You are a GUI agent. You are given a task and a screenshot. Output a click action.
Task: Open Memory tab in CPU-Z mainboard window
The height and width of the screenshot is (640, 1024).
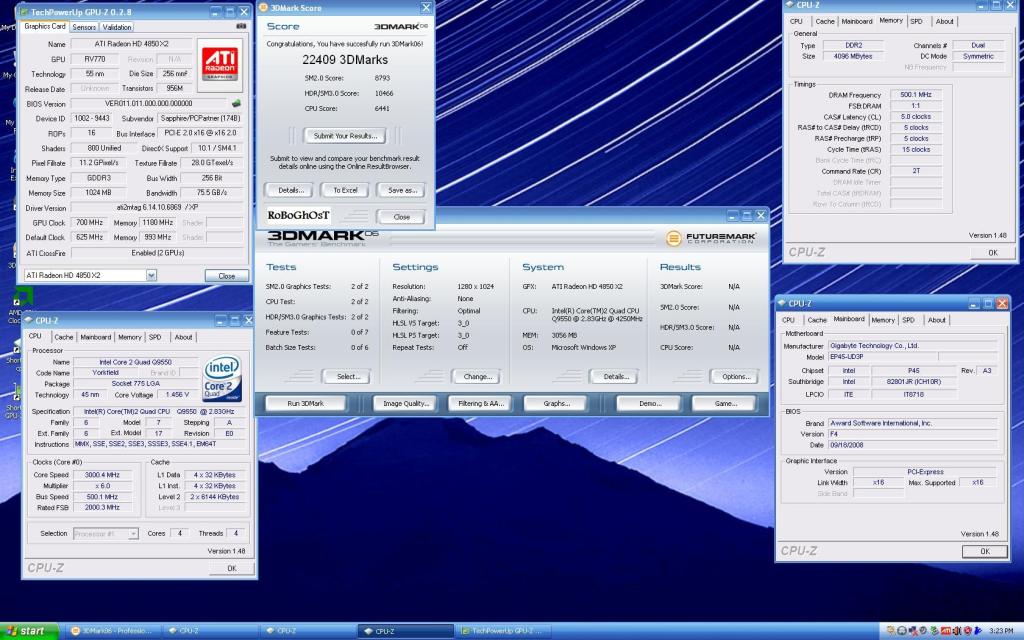[882, 320]
